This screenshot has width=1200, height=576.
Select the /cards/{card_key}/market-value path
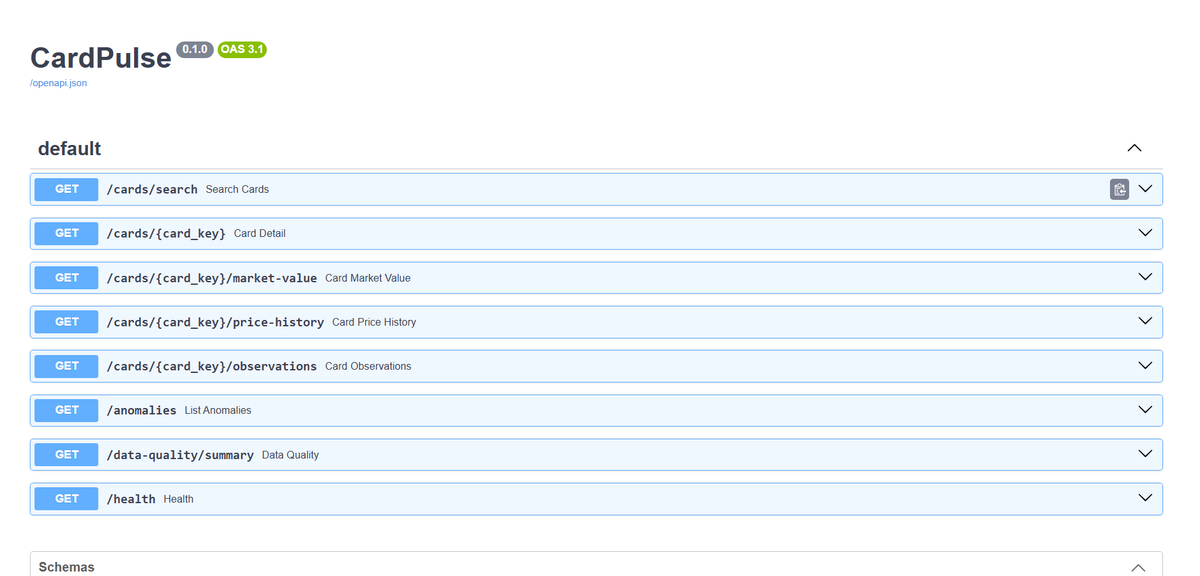click(x=211, y=277)
